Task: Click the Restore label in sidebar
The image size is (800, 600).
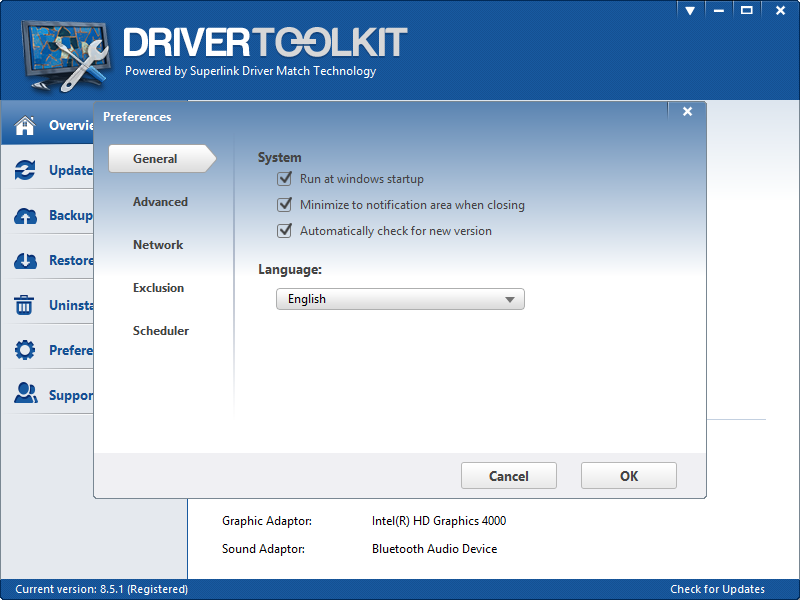Action: (71, 260)
